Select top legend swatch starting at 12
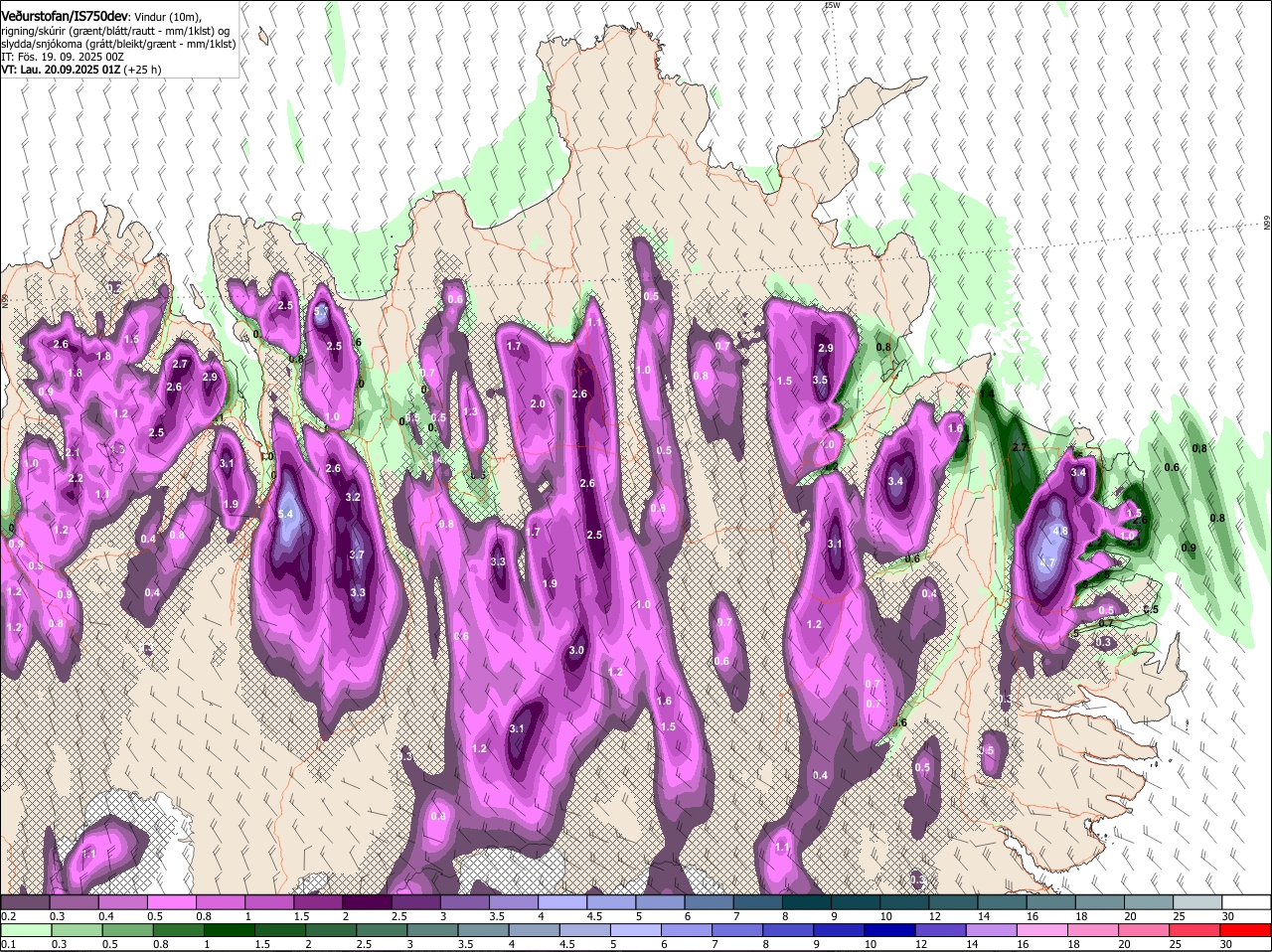The image size is (1272, 952). [953, 902]
